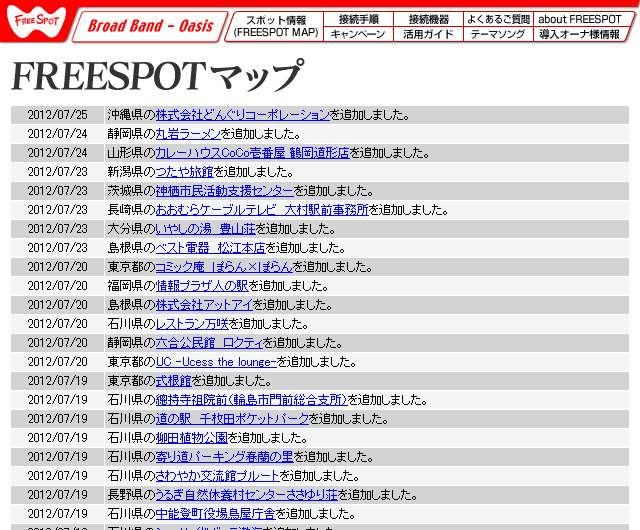Image resolution: width=640 pixels, height=530 pixels.
Task: Open 中能登町役場鳥屋庁舎 link
Action: [216, 513]
